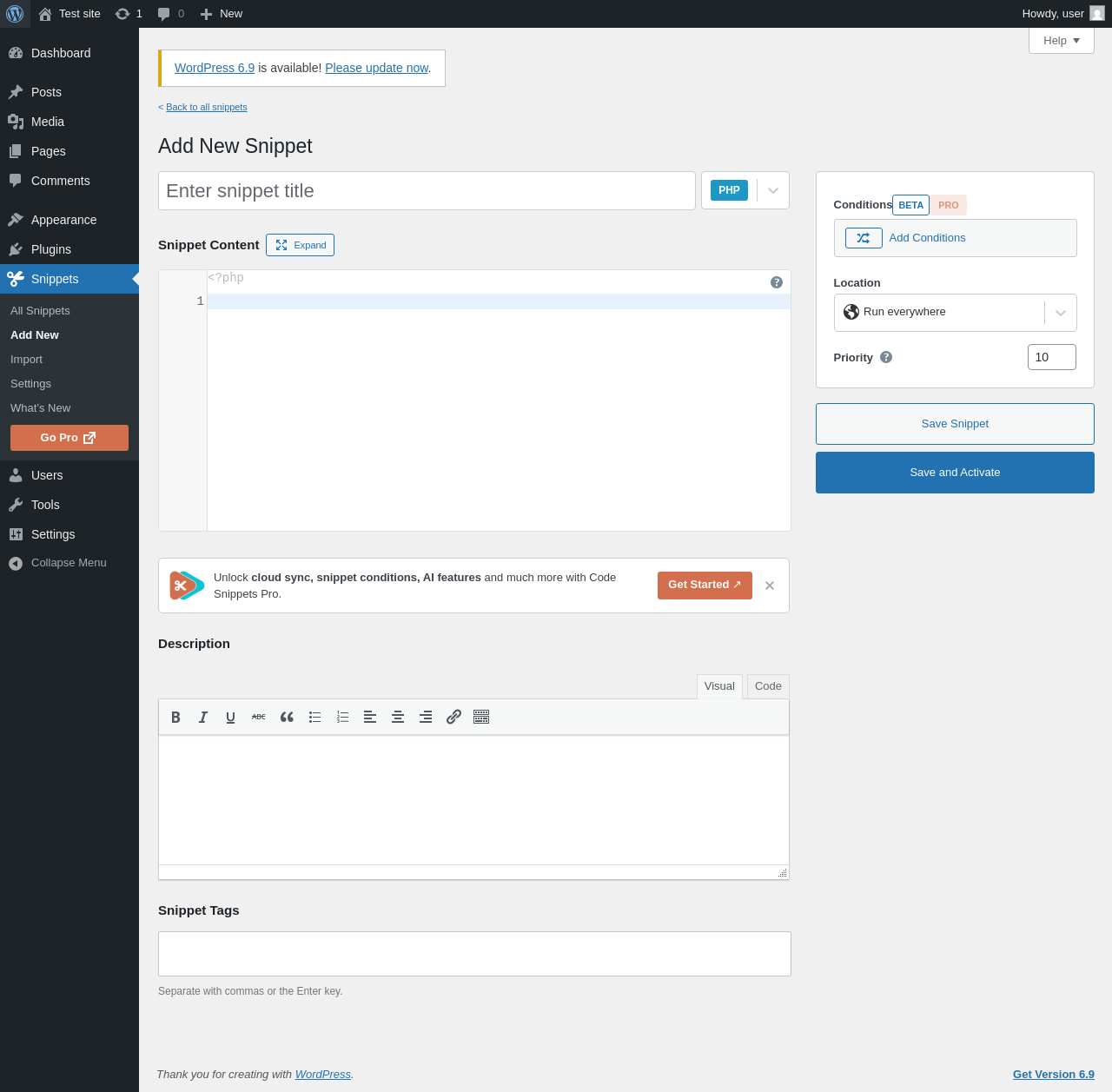The height and width of the screenshot is (1092, 1112).
Task: Open the New content menu in admin bar
Action: pos(222,14)
